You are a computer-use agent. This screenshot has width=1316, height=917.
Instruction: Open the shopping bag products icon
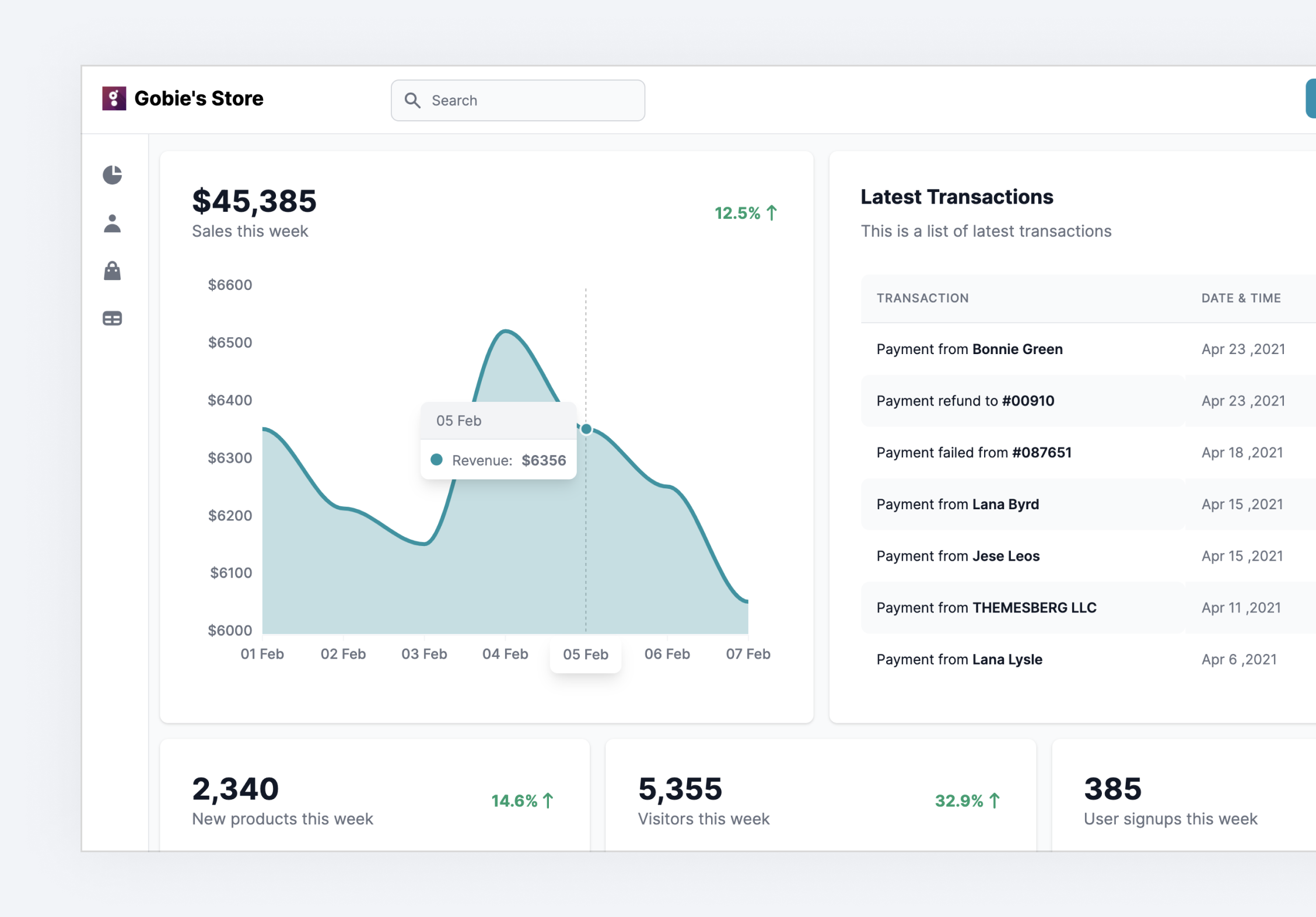112,271
